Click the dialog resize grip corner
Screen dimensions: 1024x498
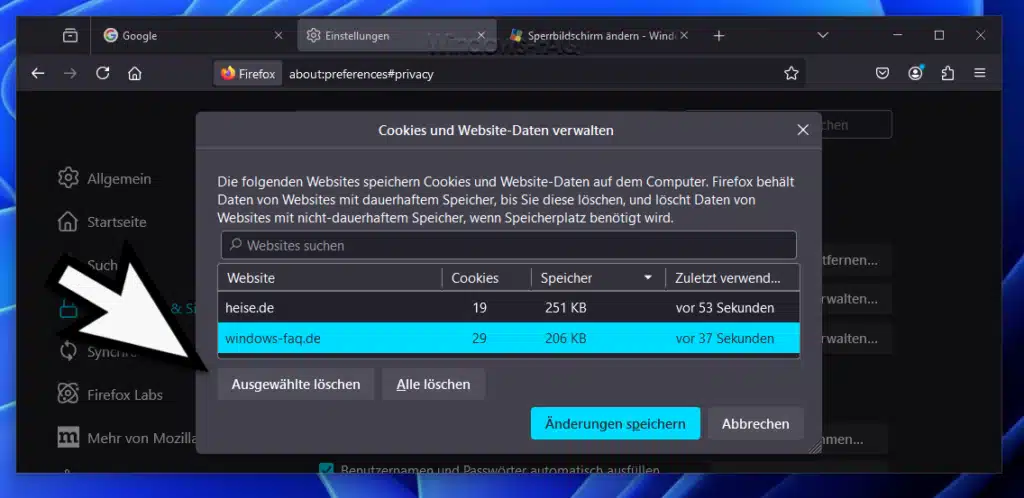coord(814,446)
